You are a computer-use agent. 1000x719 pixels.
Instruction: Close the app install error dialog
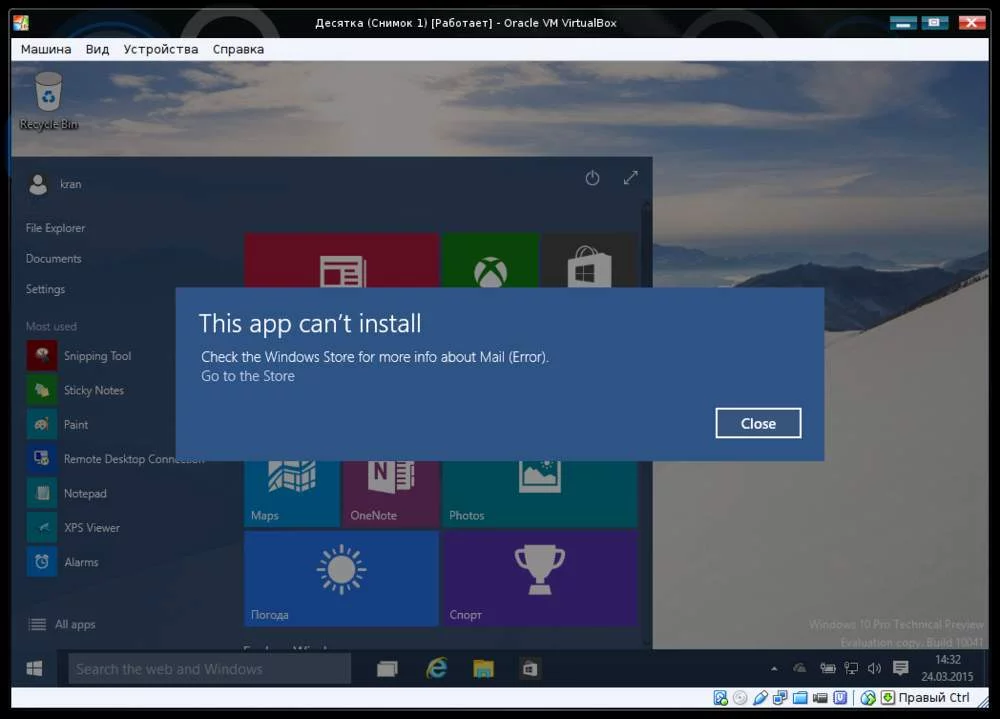[758, 423]
